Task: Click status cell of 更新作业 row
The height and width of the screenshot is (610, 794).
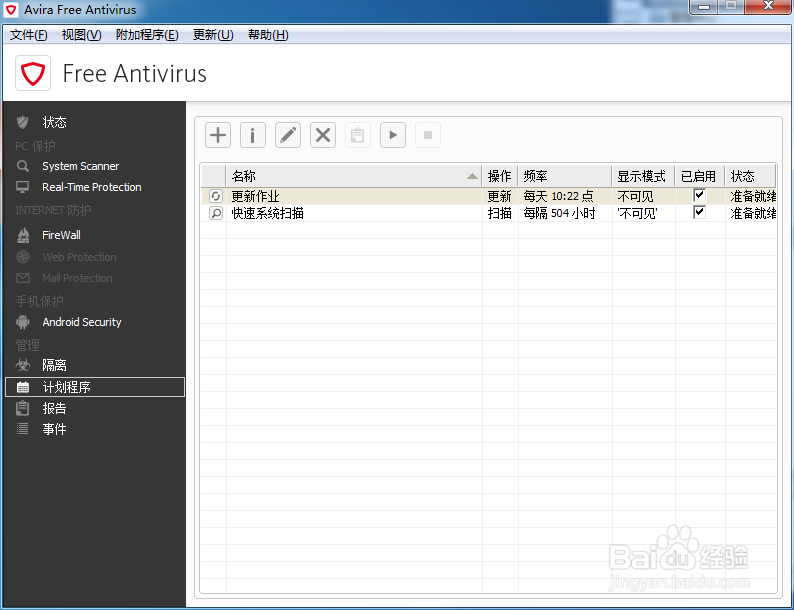Action: pos(753,196)
